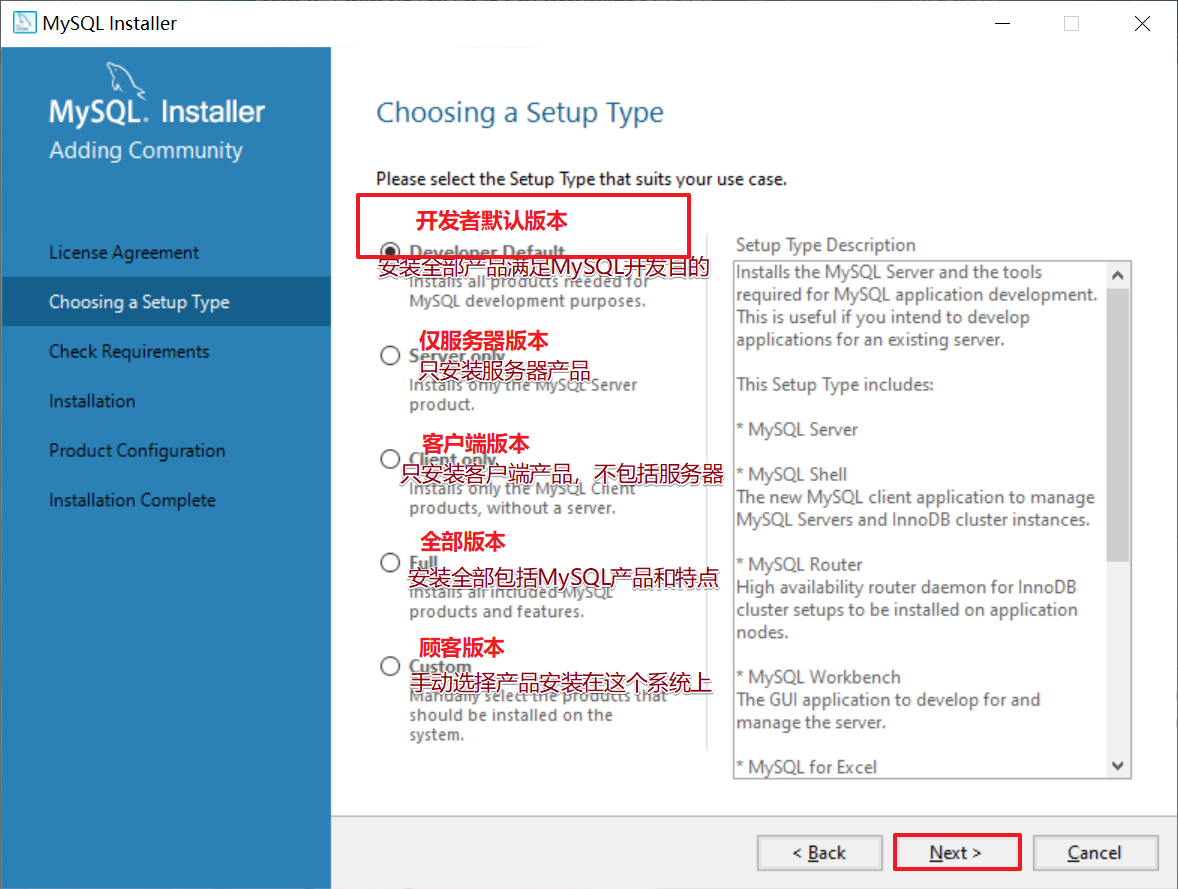
Task: Click '* MySQL Server' in description list
Action: pos(797,430)
